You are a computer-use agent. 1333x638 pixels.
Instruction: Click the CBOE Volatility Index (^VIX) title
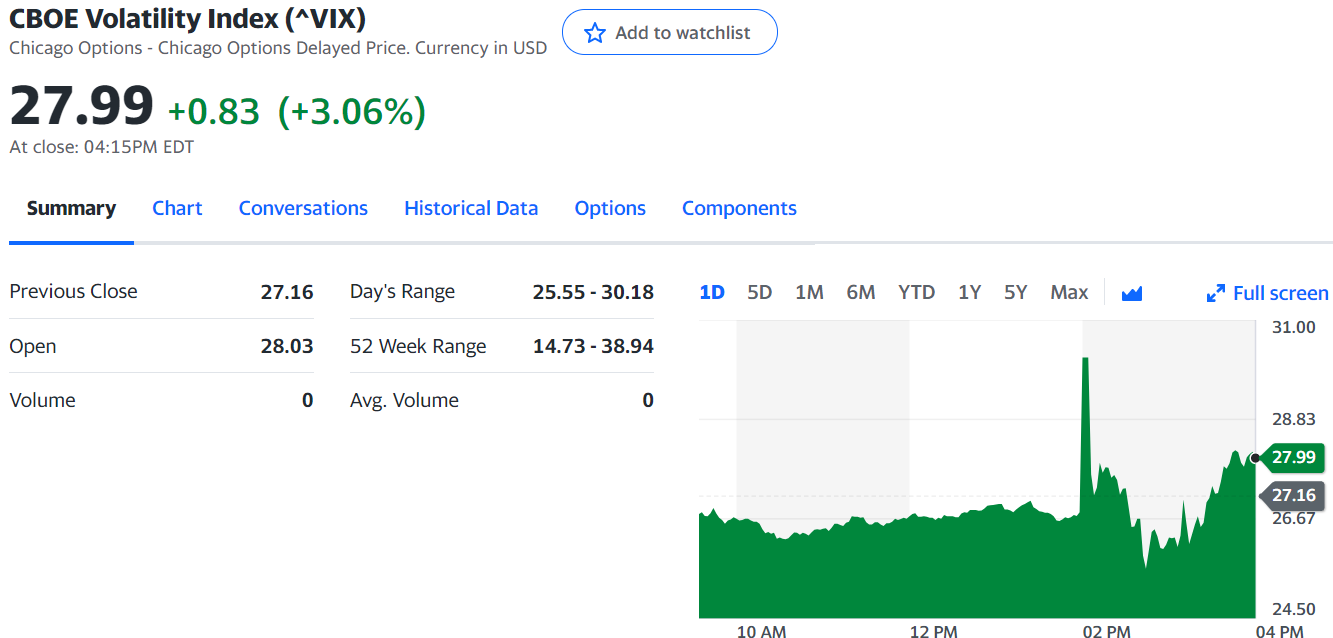187,18
